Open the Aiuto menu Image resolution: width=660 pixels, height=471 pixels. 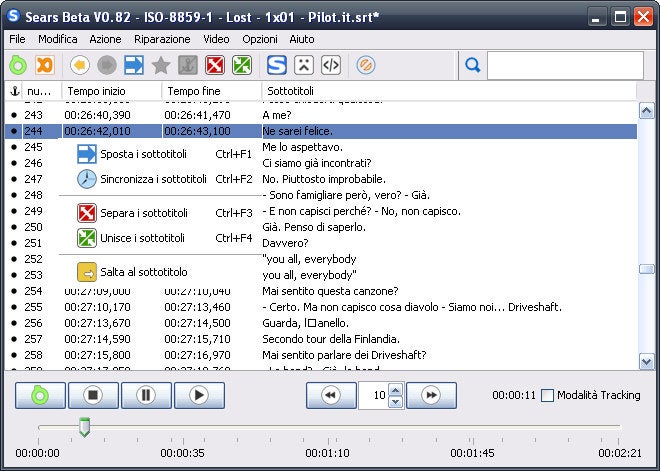[x=302, y=39]
